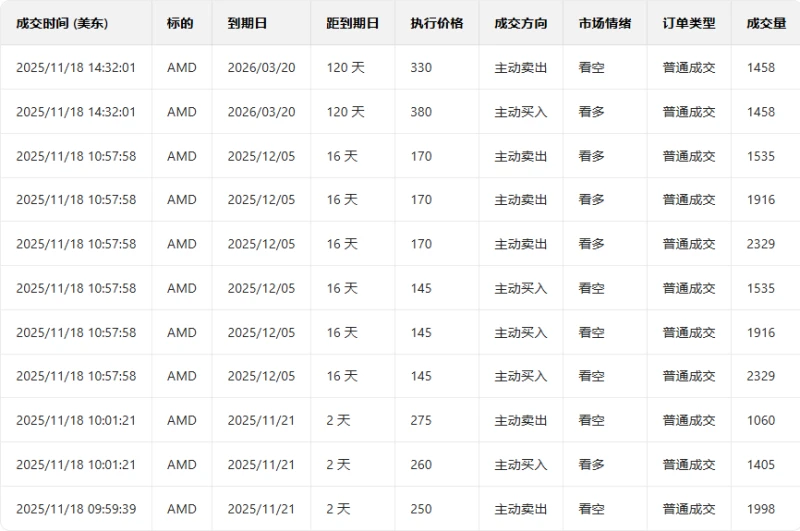Viewport: 800px width, 531px height.
Task: Click the 标的 column header
Action: [181, 23]
